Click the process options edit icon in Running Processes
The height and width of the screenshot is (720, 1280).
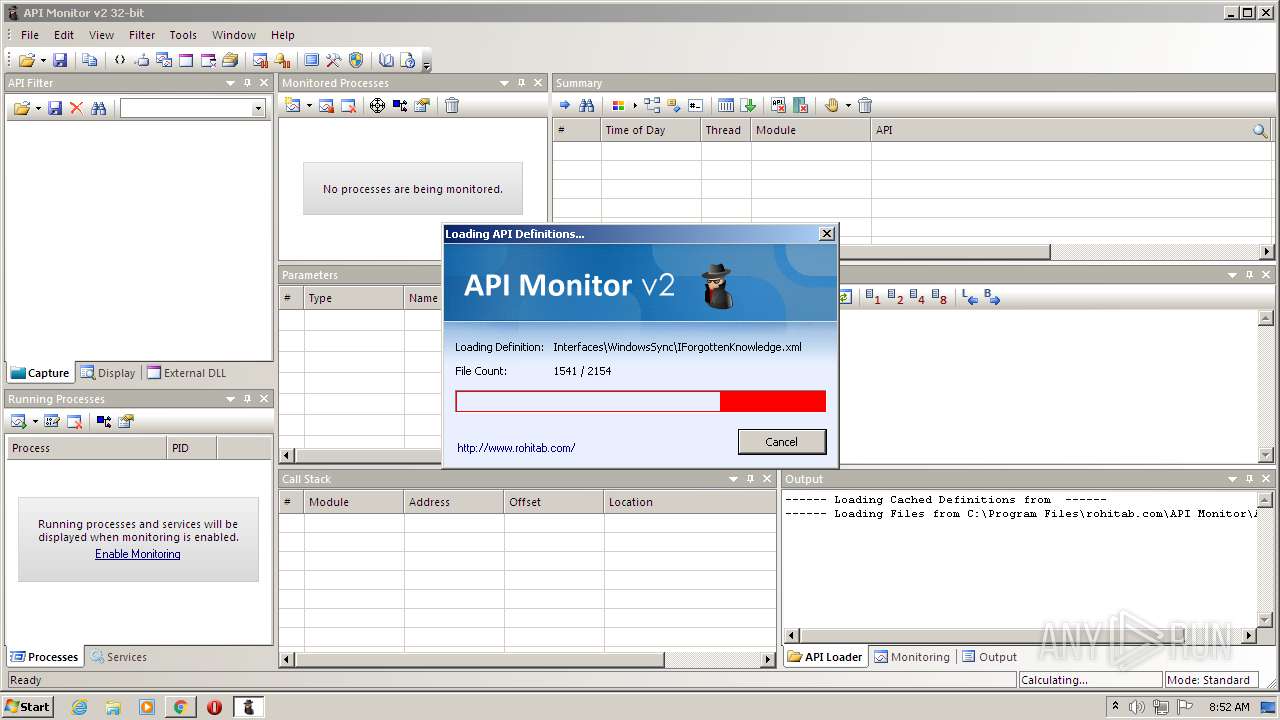point(52,421)
